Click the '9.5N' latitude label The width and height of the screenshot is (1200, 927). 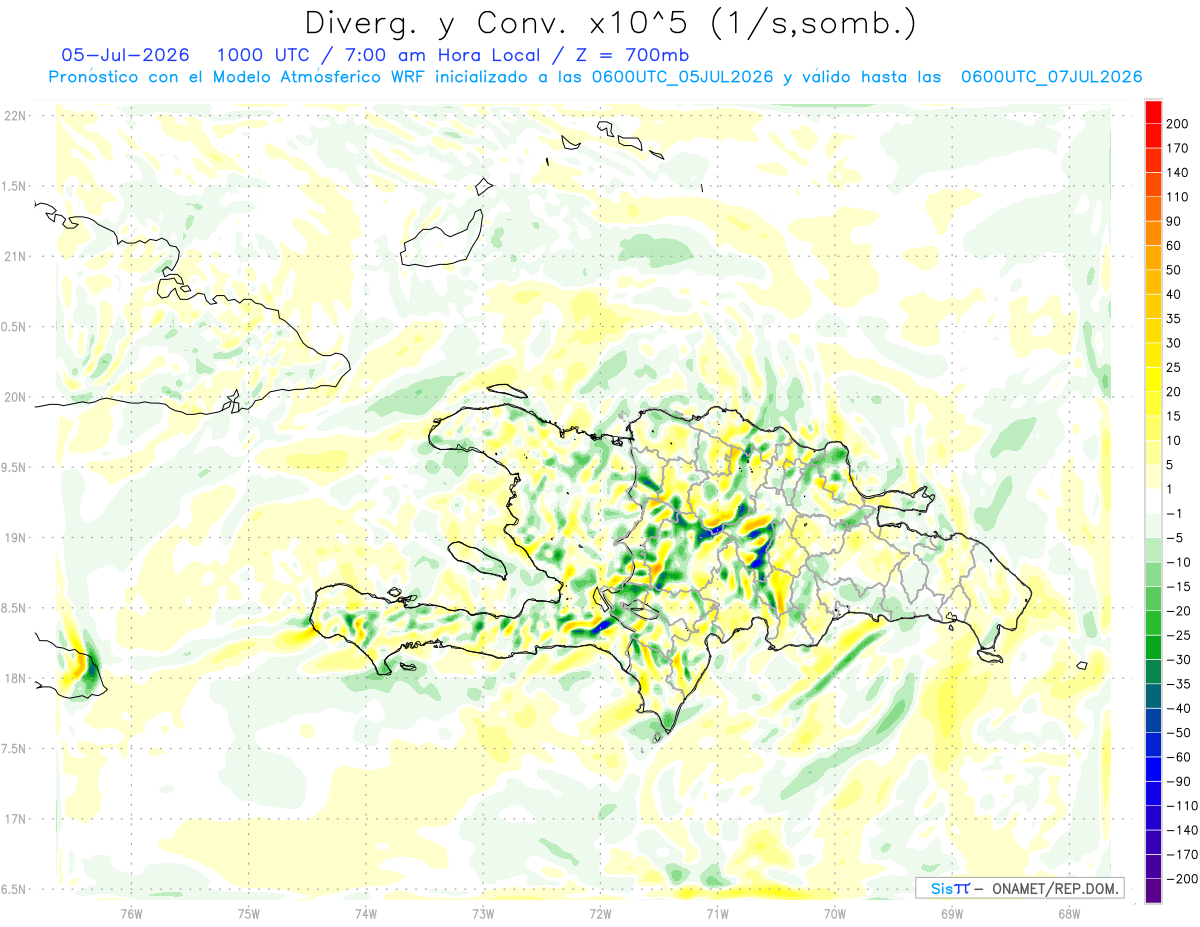(14, 467)
